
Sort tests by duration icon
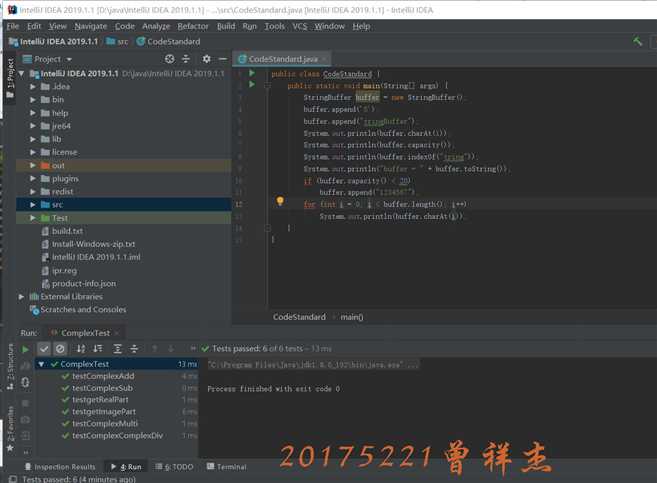click(x=98, y=349)
